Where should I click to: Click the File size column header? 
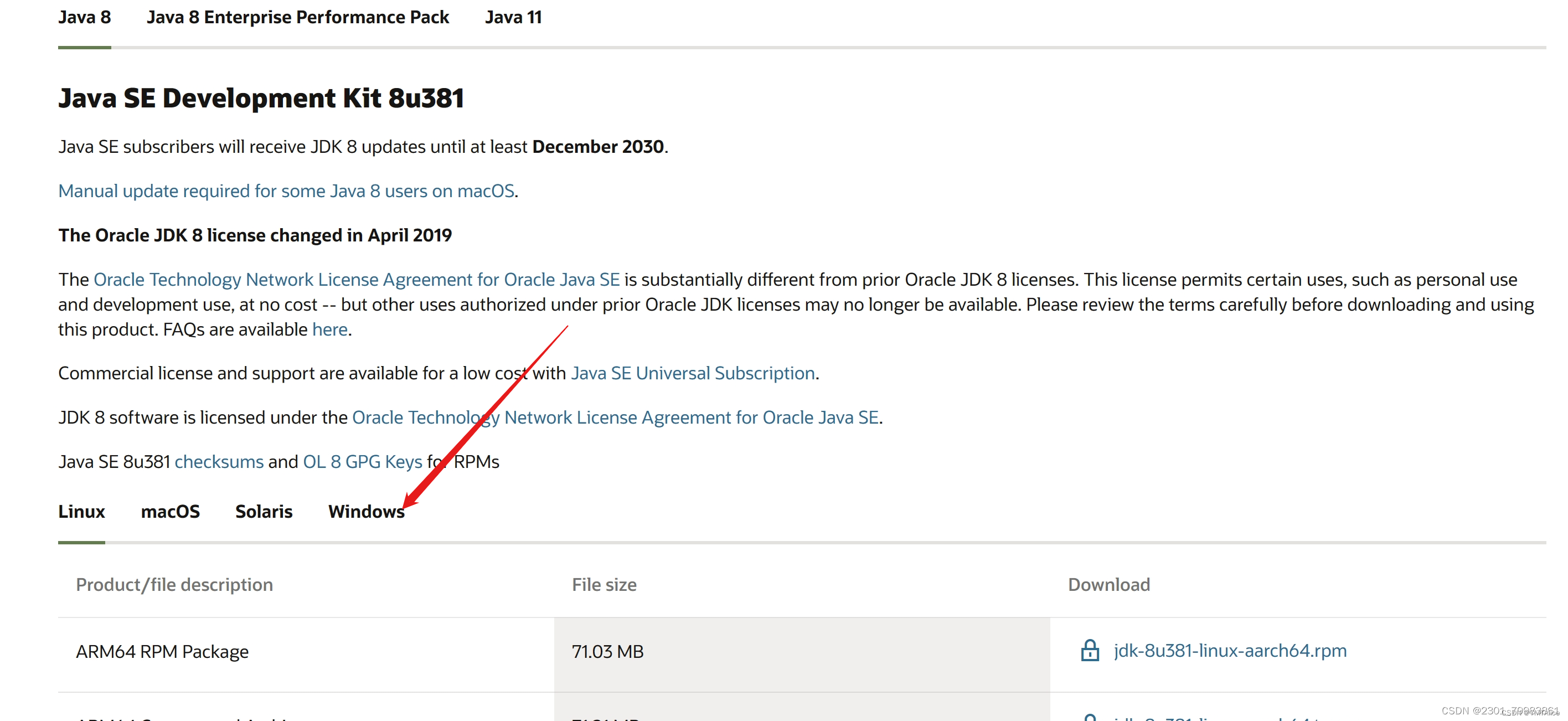click(604, 585)
